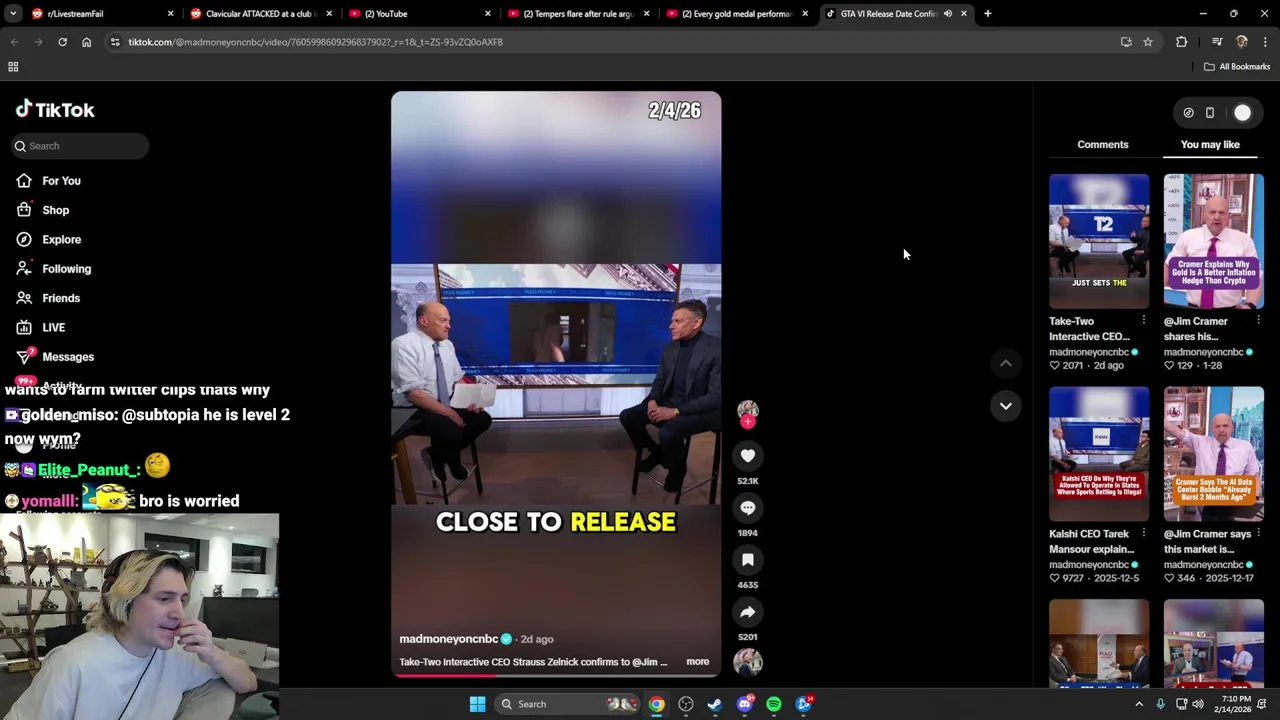The width and height of the screenshot is (1280, 720).
Task: Open options for the Take-Two Interactive CEO recommendation
Action: tap(1143, 321)
